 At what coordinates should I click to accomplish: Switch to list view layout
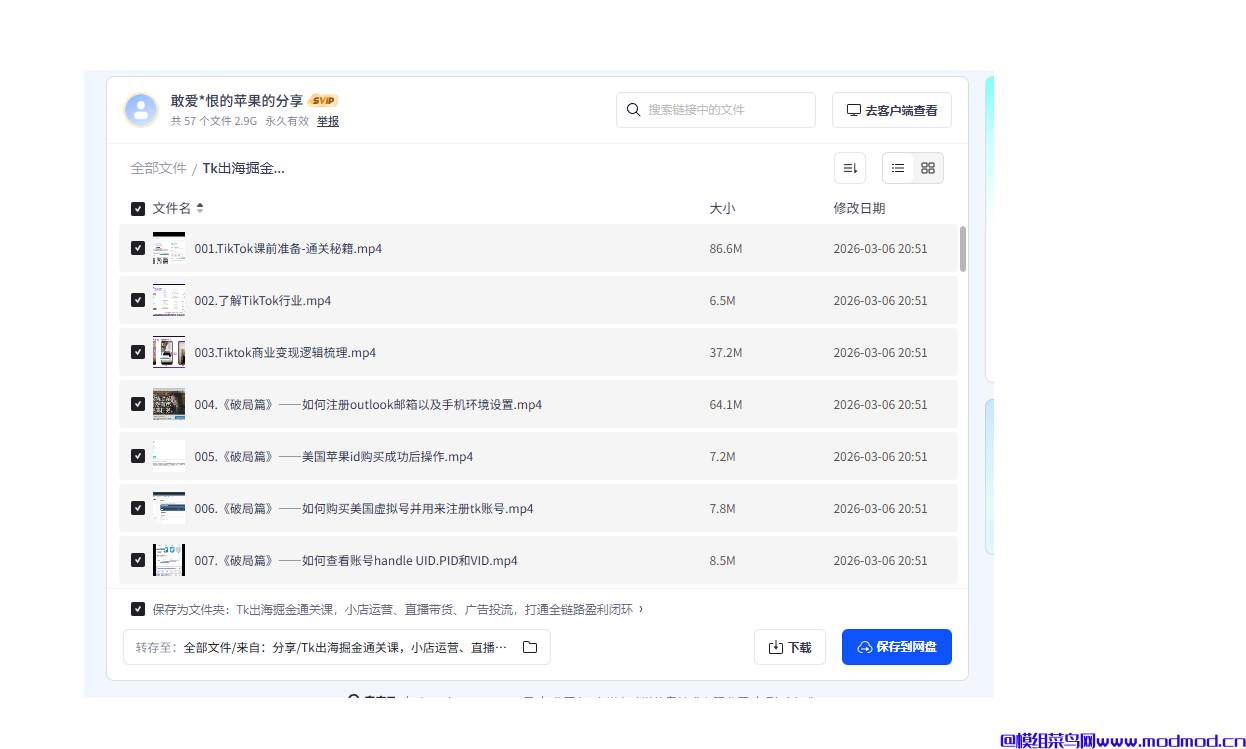[898, 168]
